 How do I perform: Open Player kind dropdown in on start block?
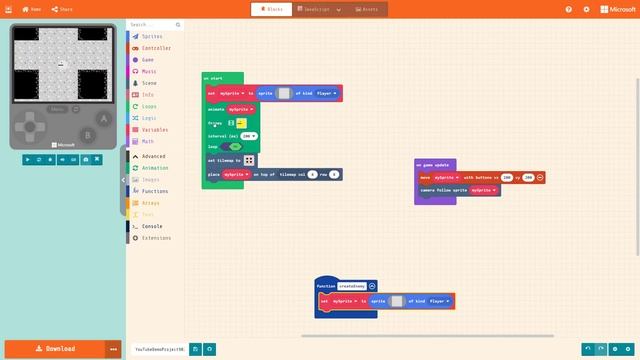point(327,93)
